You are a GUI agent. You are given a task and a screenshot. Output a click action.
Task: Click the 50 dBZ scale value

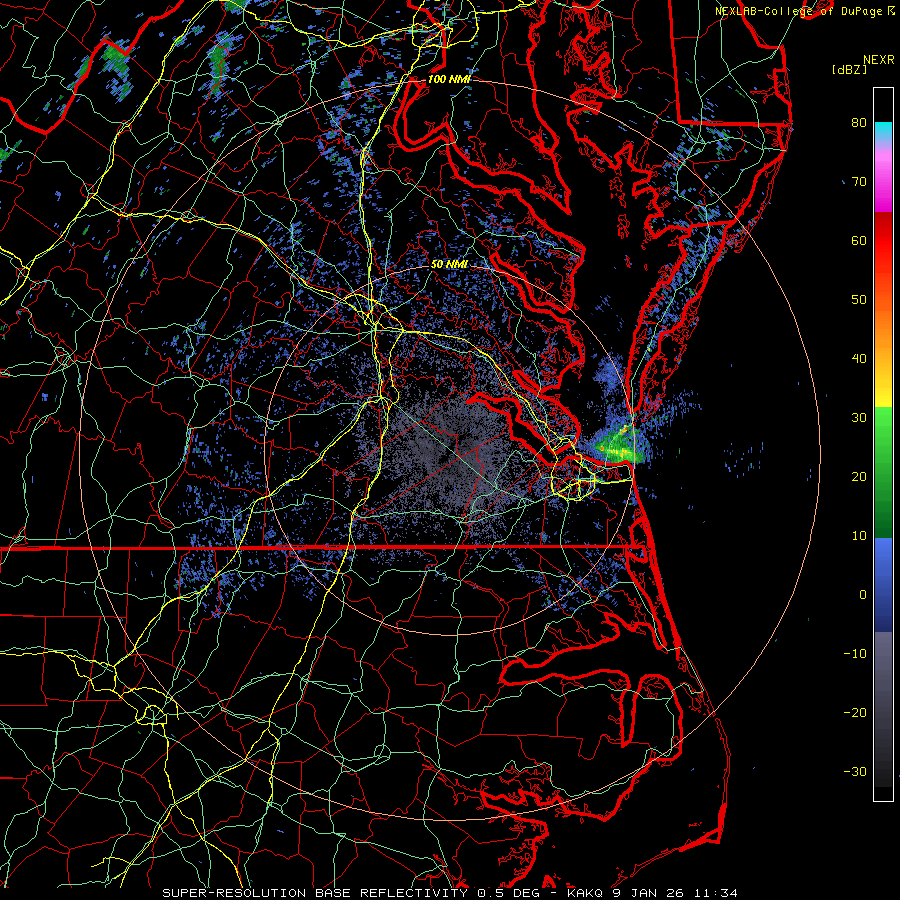(859, 300)
